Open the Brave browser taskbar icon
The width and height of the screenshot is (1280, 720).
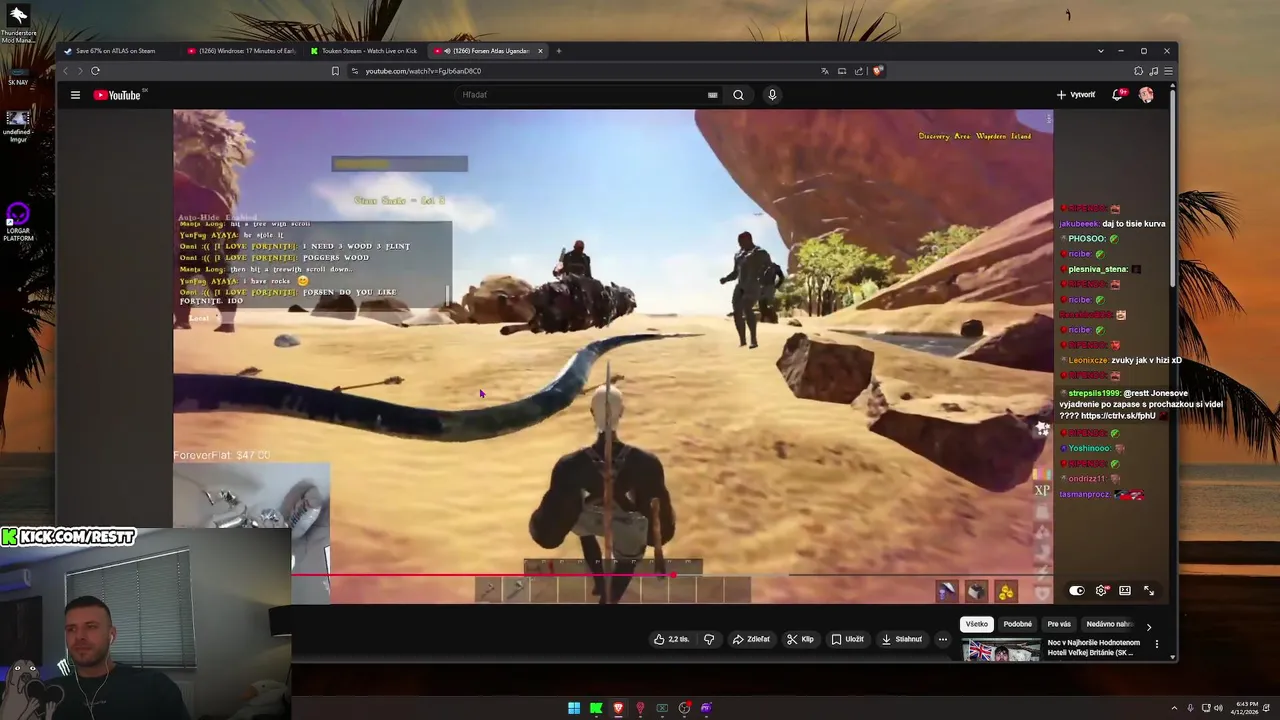pos(618,708)
